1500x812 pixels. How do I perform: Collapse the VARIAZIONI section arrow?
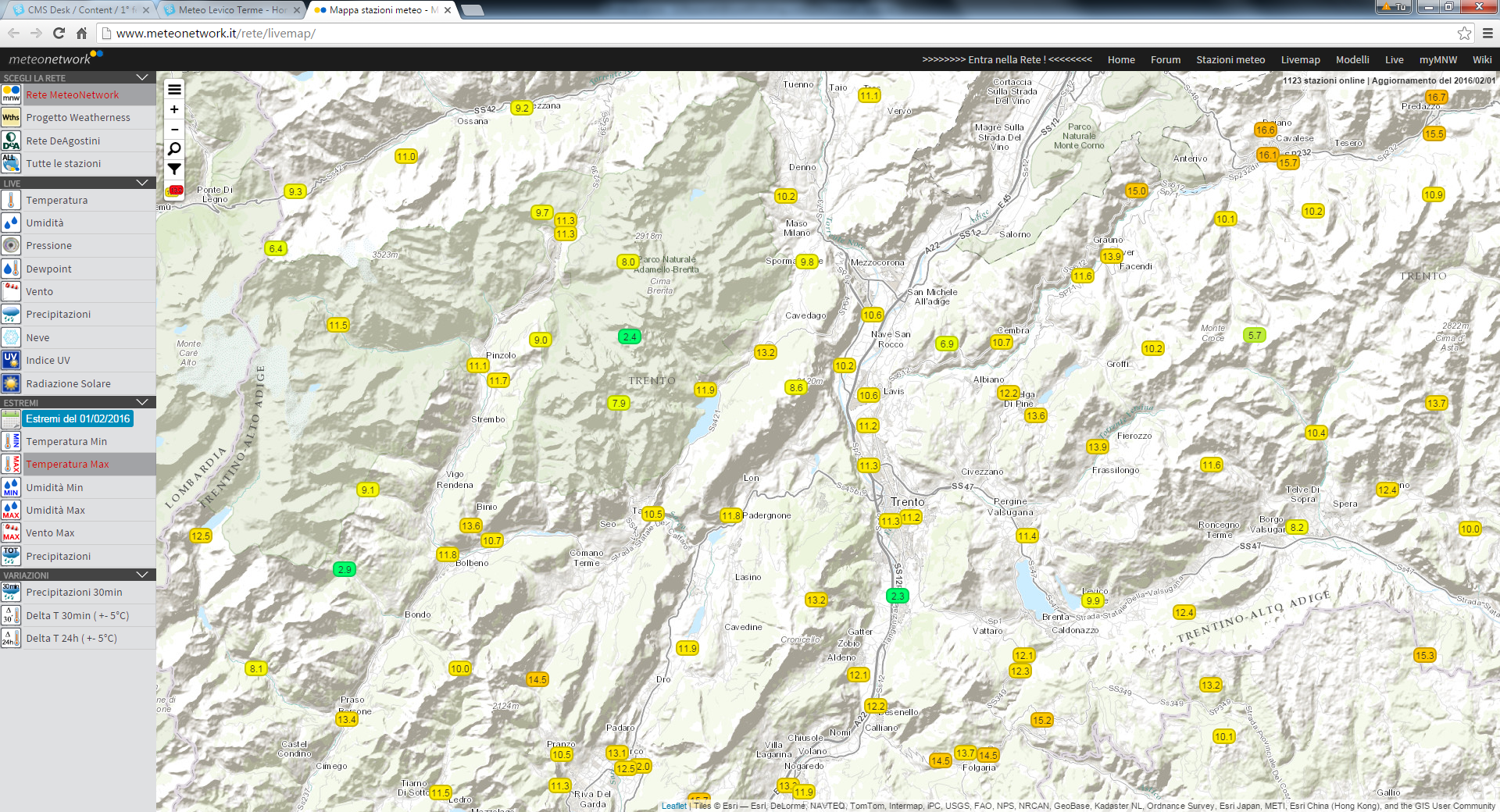[x=142, y=575]
